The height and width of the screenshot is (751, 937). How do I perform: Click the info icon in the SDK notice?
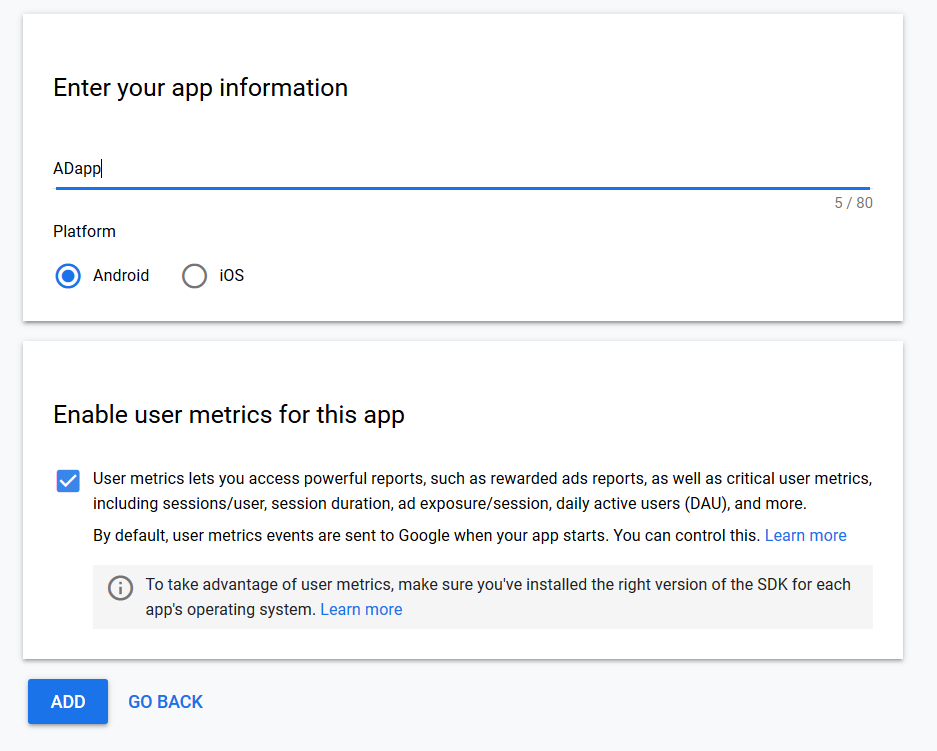pos(120,588)
